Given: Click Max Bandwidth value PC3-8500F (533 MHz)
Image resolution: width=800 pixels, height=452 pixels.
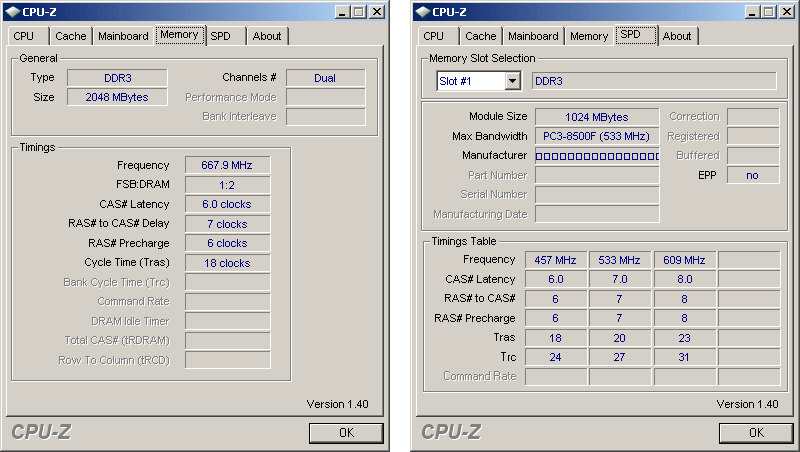Looking at the screenshot, I should pos(597,136).
